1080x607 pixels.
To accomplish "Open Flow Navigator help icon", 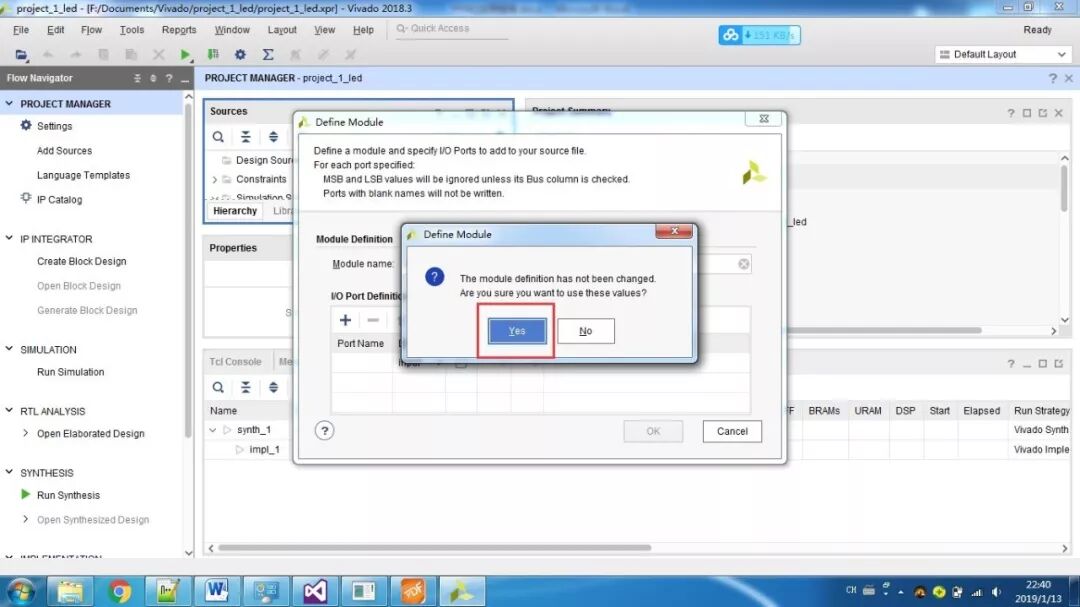I will (169, 79).
